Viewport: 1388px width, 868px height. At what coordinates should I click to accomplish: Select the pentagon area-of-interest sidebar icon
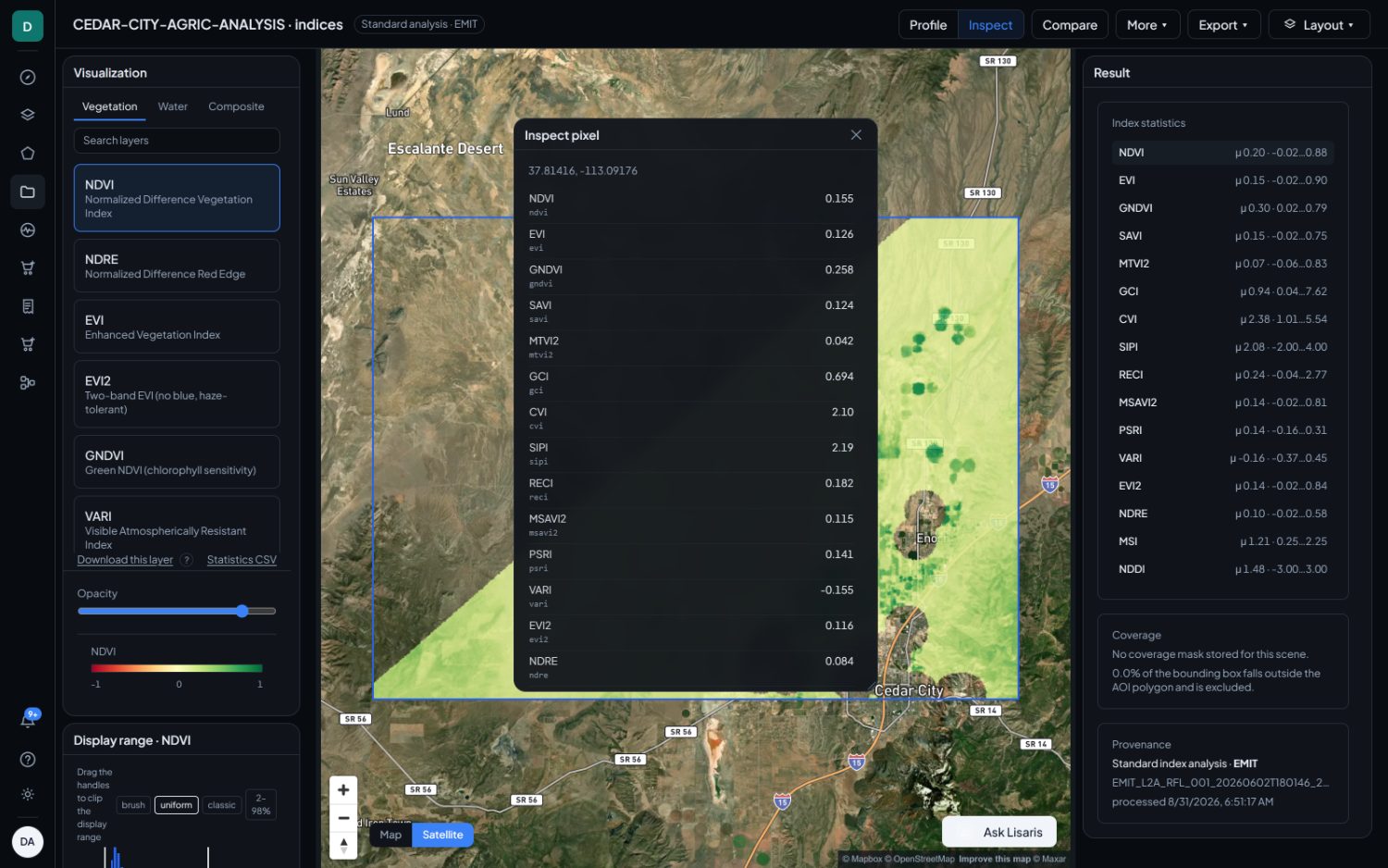point(28,154)
